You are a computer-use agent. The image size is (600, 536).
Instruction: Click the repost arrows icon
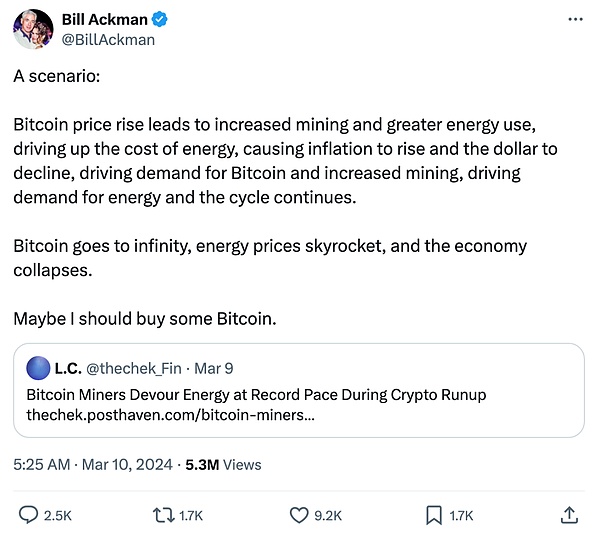pos(161,515)
